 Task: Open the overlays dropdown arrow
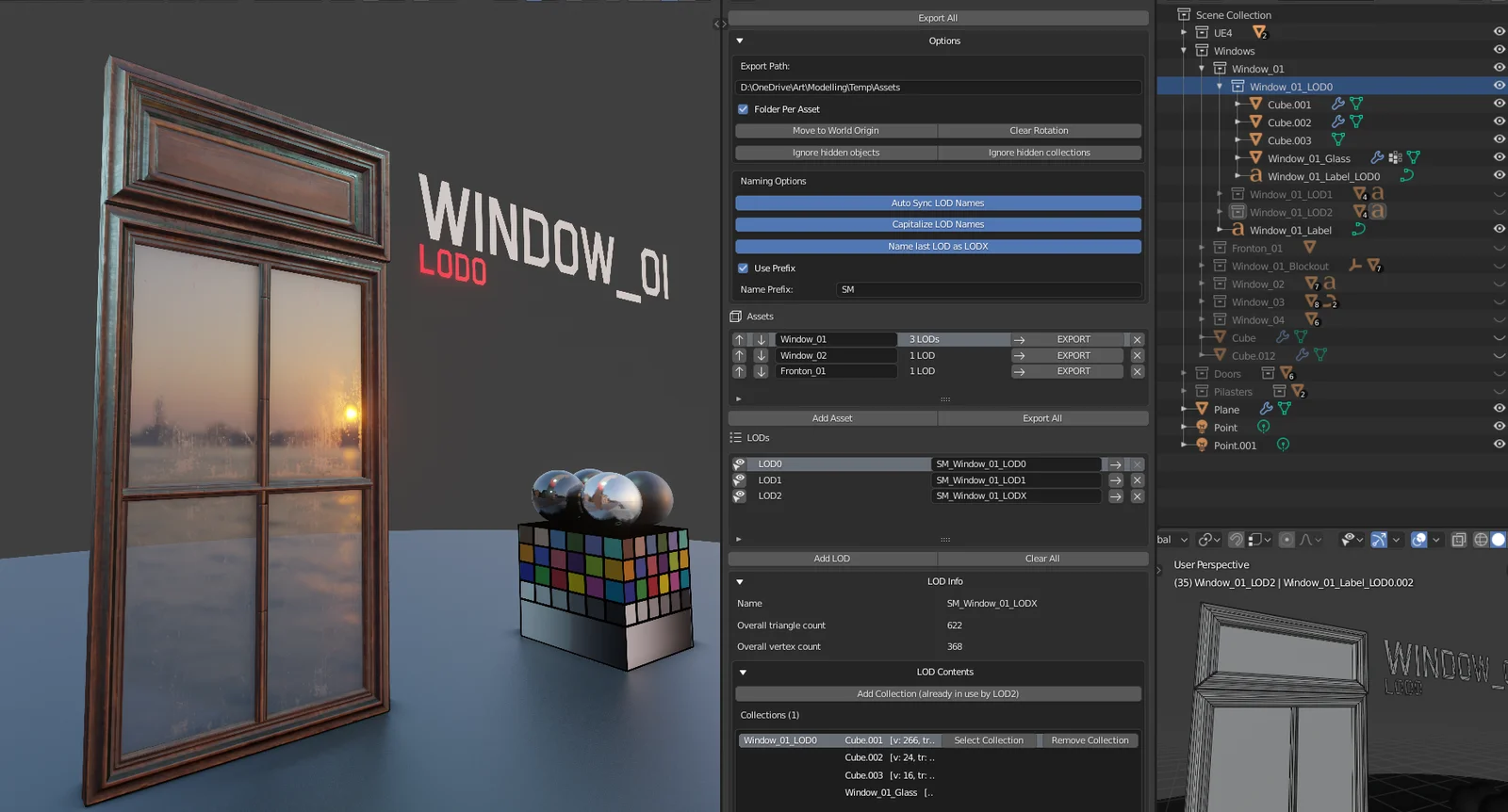(x=1436, y=540)
